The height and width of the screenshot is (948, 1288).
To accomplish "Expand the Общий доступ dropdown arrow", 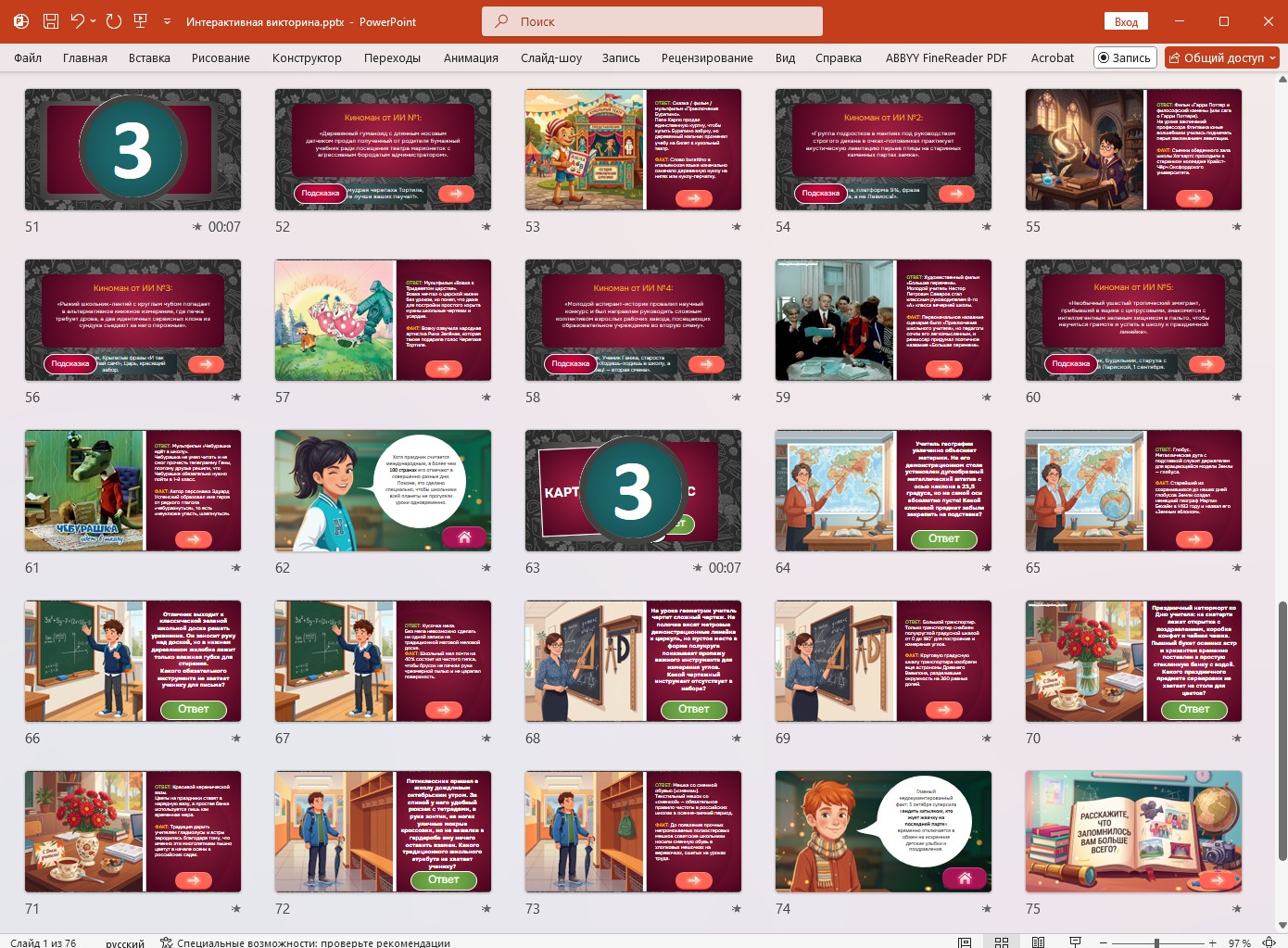I will 1272,57.
